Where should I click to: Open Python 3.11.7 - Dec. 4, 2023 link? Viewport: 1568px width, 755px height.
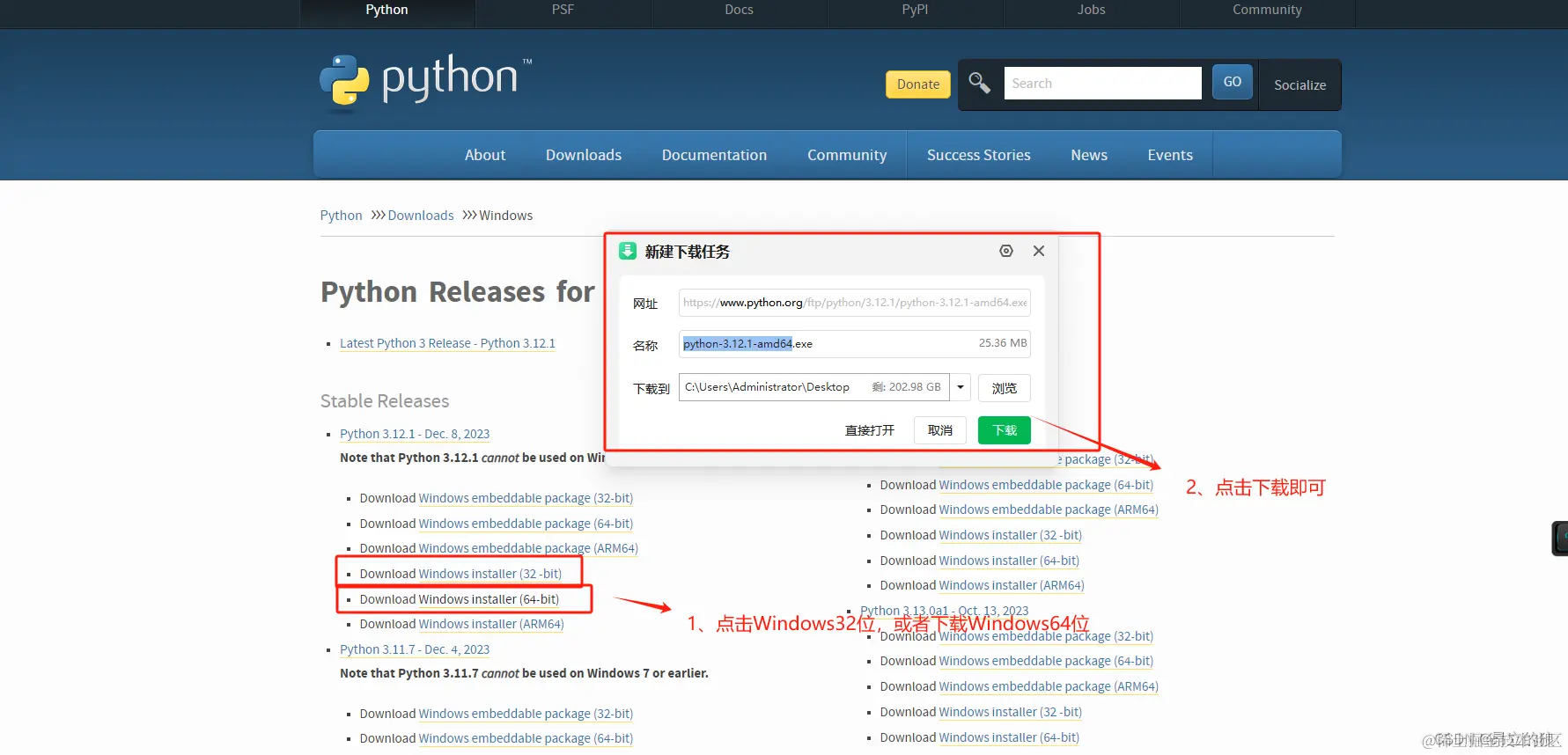click(415, 649)
